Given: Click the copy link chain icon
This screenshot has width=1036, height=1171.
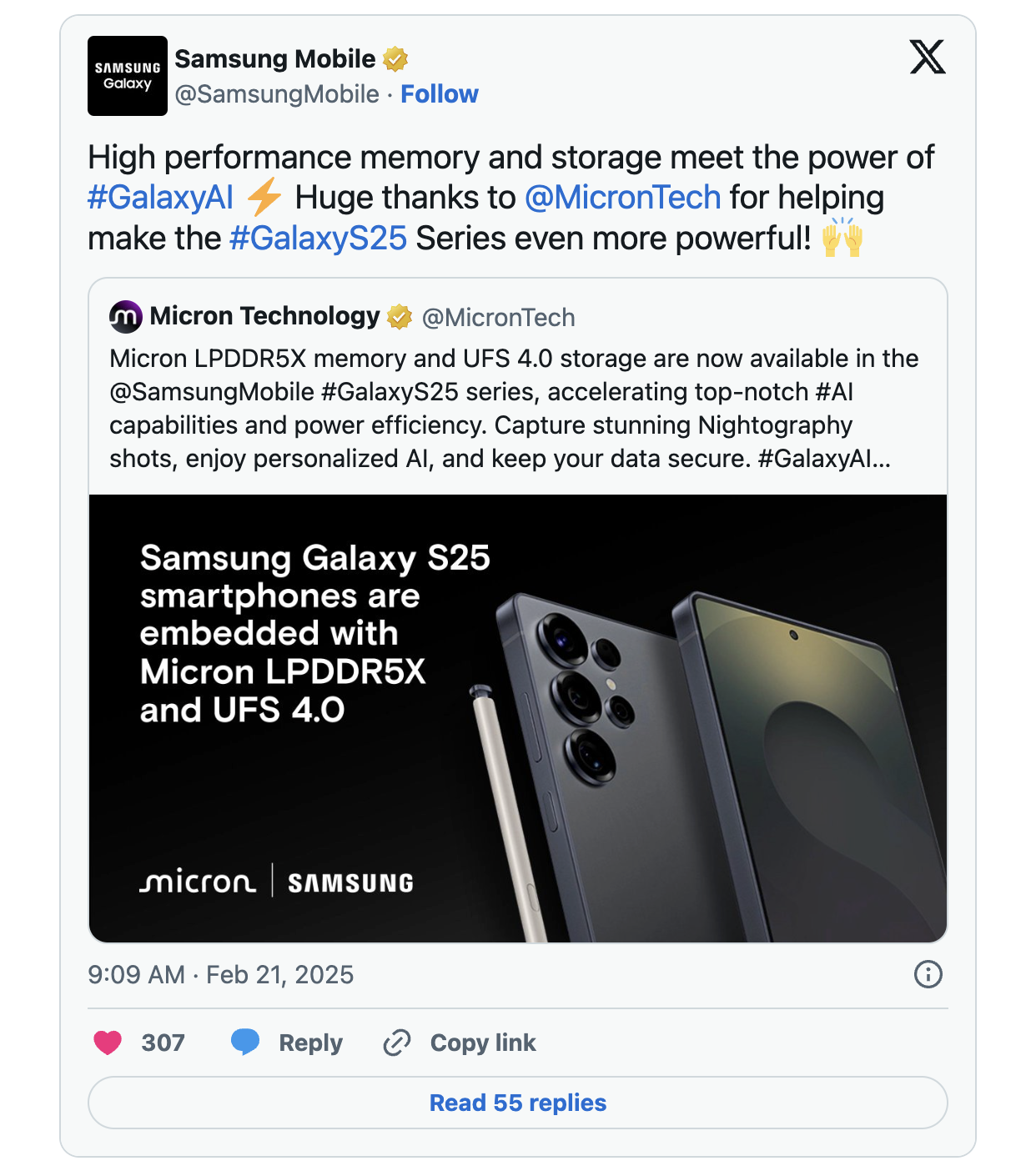Looking at the screenshot, I should pos(397,1043).
